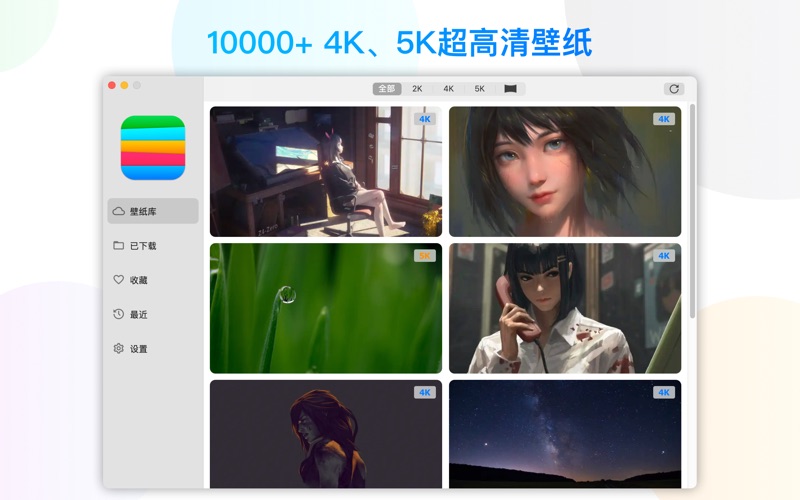Open the girl holding red phone wallpaper
800x500 pixels.
coord(565,308)
